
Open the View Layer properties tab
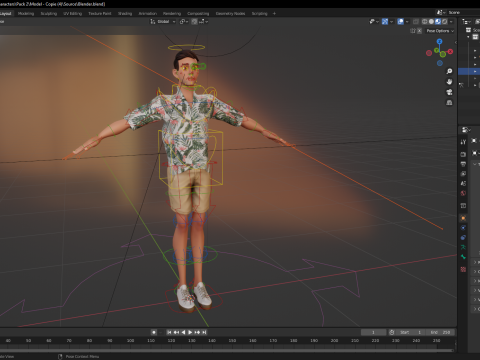[463, 174]
